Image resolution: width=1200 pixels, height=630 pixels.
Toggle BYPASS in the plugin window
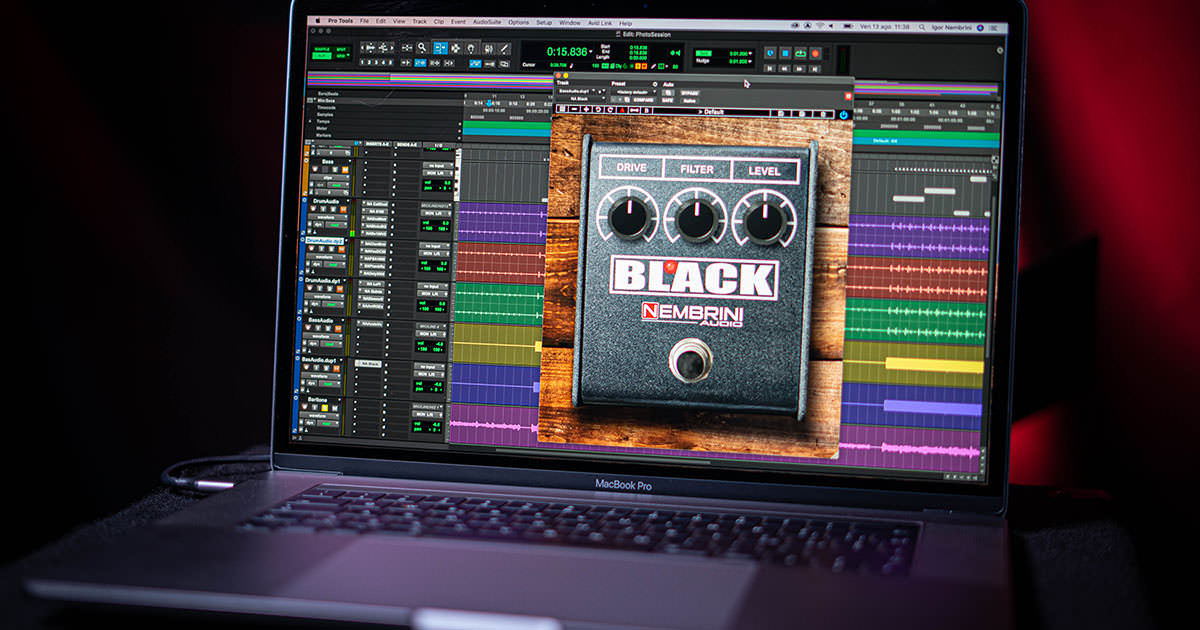(x=690, y=93)
